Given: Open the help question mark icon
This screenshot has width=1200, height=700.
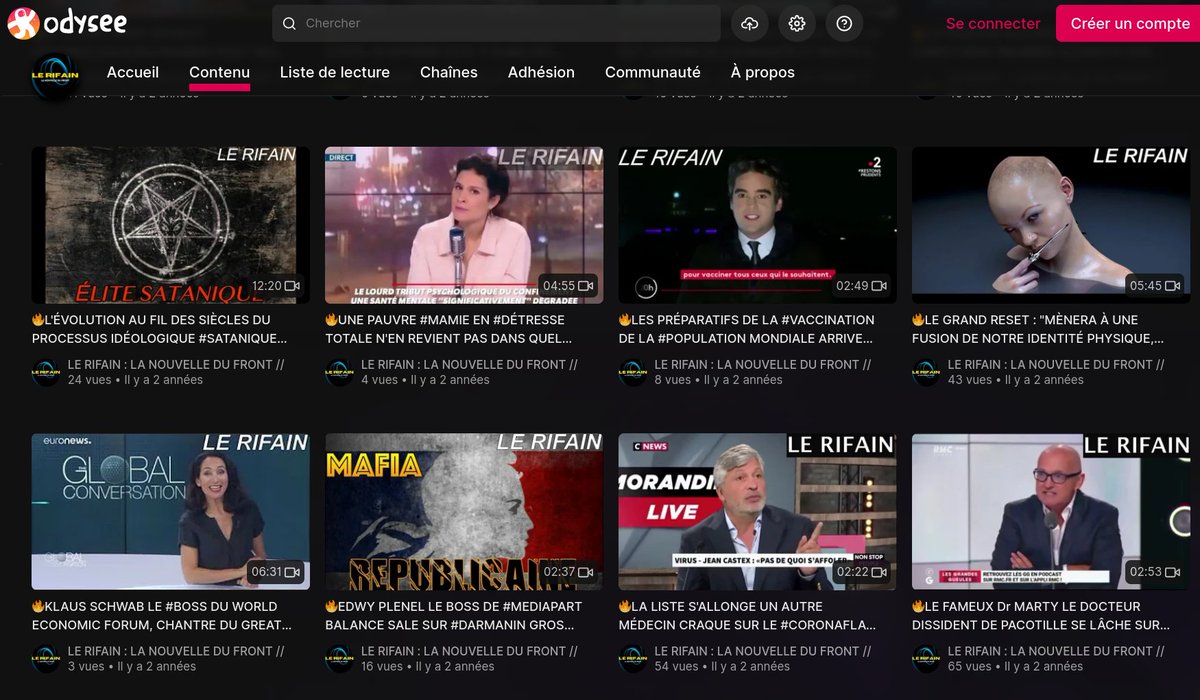Looking at the screenshot, I should (844, 23).
